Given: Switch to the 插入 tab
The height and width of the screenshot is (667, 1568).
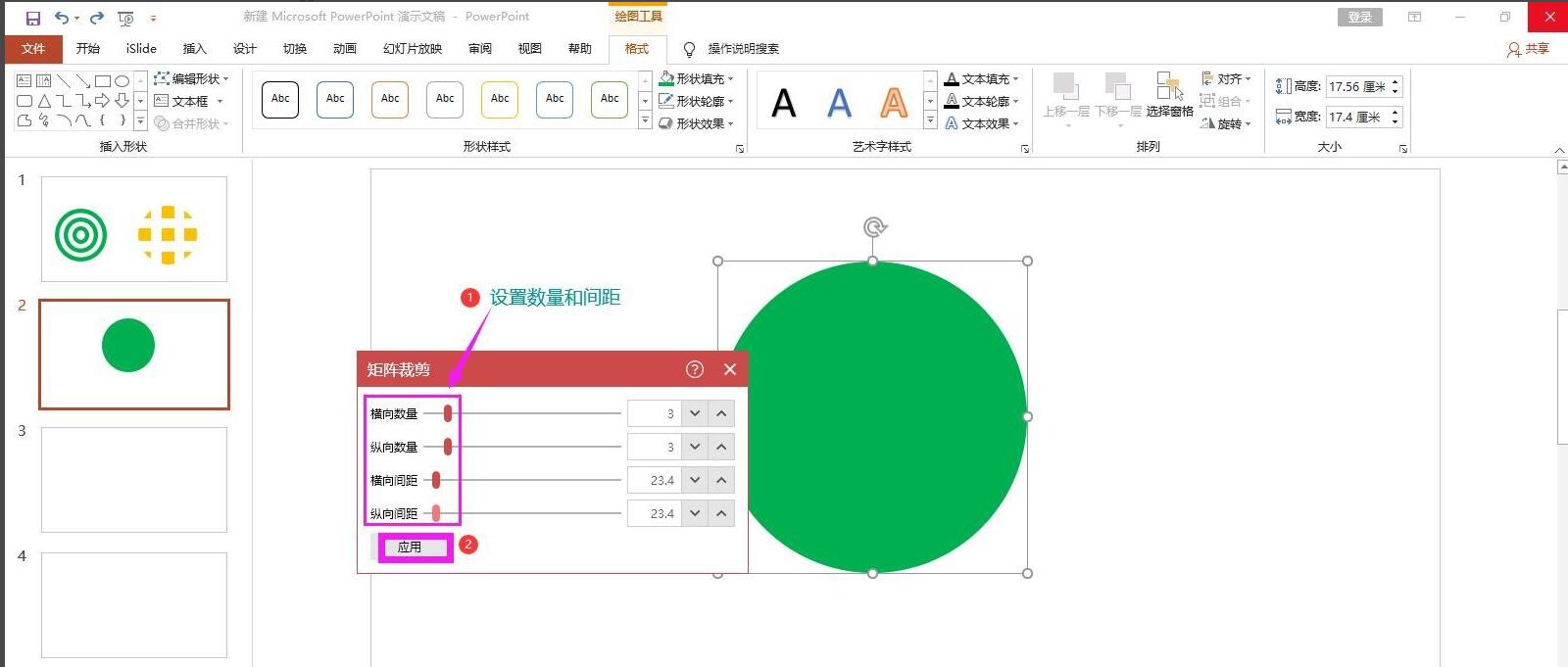Looking at the screenshot, I should tap(195, 49).
